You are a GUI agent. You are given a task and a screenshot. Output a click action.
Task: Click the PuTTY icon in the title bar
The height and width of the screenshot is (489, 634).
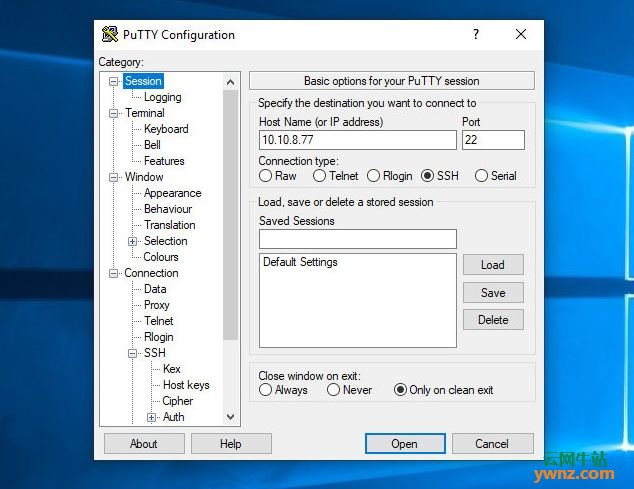[110, 34]
